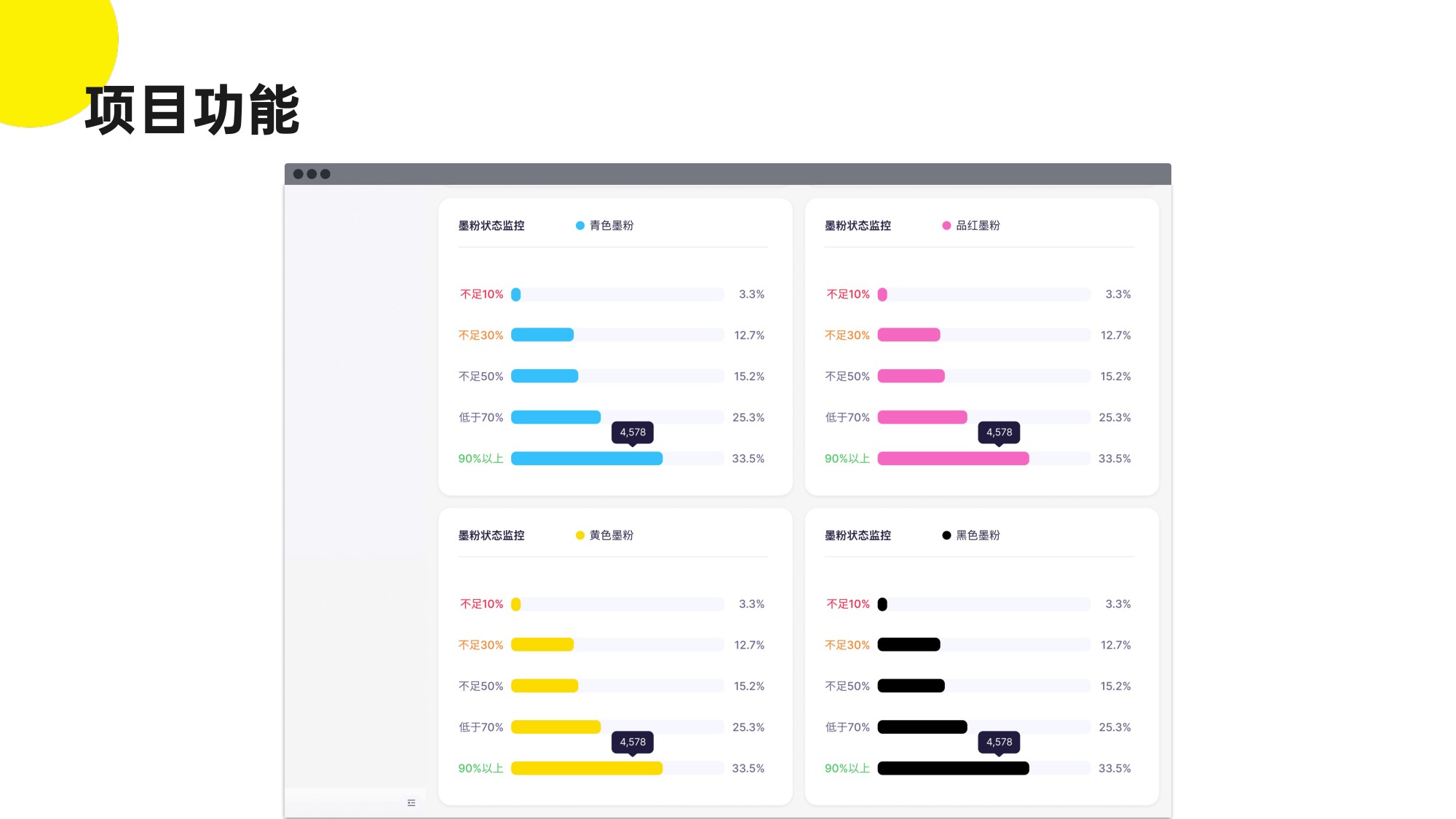This screenshot has height=819, width=1456.
Task: Click 黑色墨粉 legend label
Action: (x=978, y=535)
